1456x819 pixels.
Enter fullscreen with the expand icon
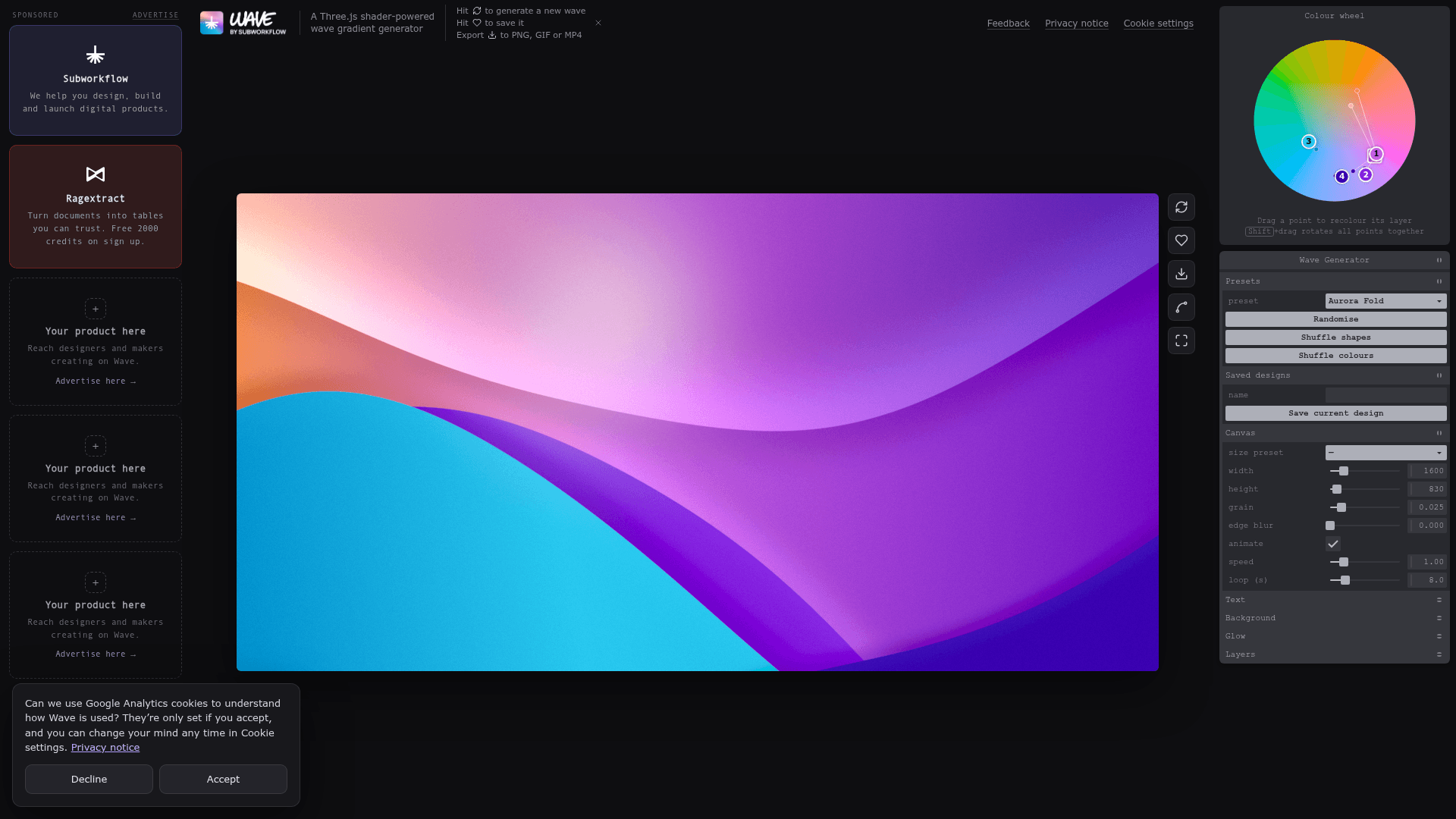1181,340
